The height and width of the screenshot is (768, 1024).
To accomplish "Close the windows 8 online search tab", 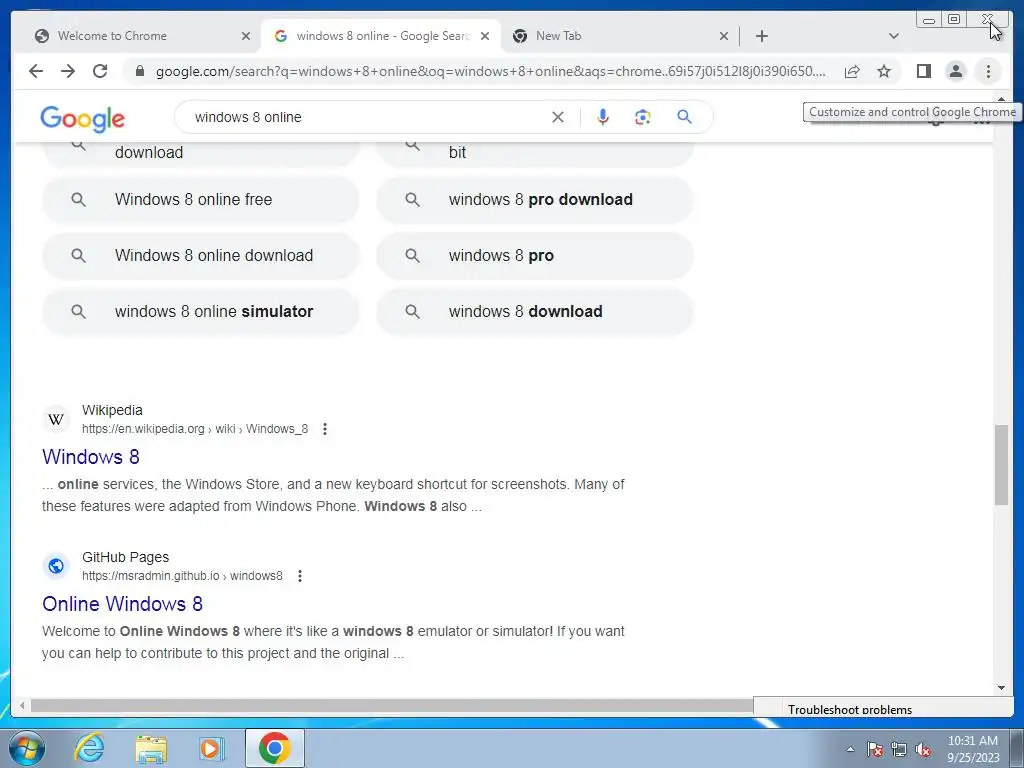I will click(485, 36).
